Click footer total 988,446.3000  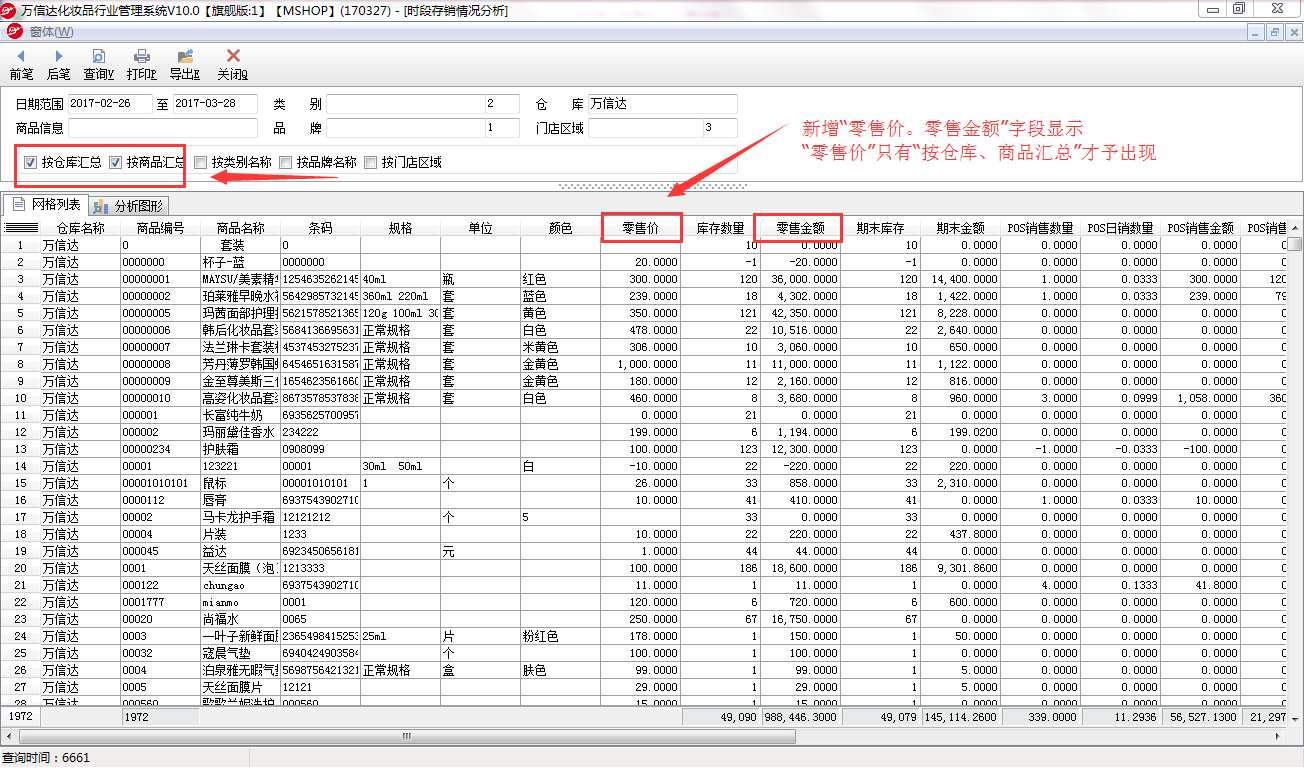click(x=801, y=717)
